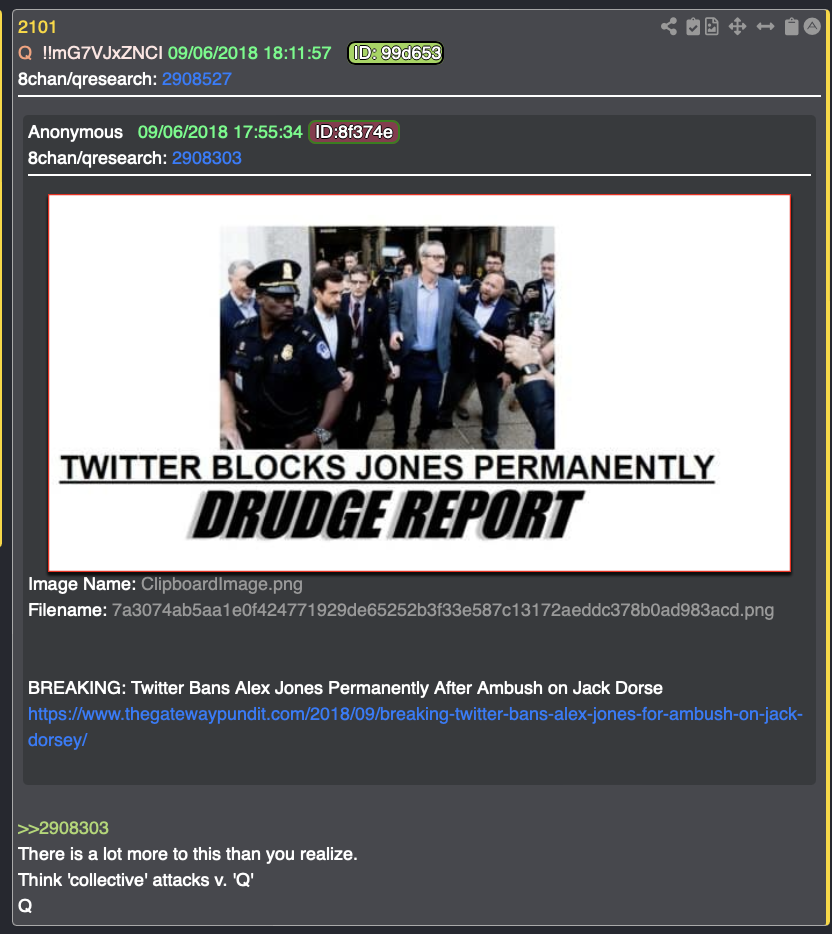Click the long hash png filename

tap(443, 610)
